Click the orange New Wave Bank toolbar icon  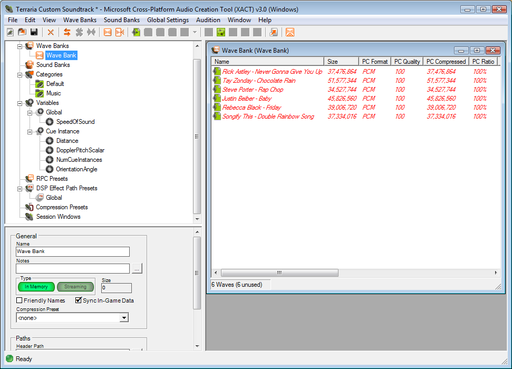pos(107,32)
